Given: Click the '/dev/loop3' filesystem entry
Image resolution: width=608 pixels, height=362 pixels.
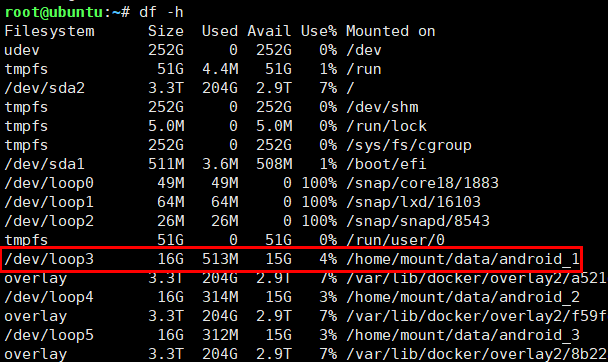Looking at the screenshot, I should point(49,259).
